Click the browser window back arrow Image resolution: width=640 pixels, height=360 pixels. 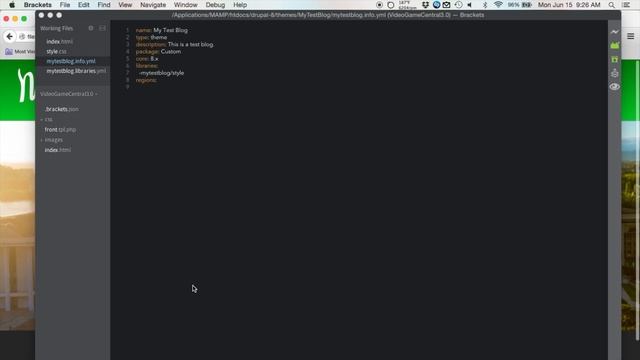pos(10,36)
